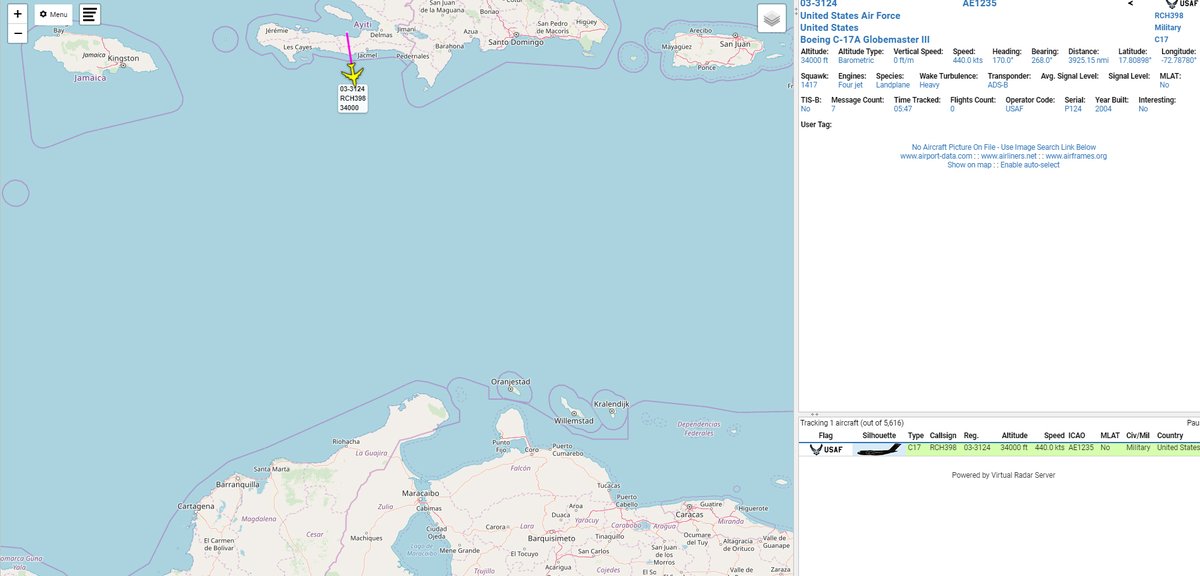
Task: Click the ICAO code AE1235 in header
Action: tap(980, 4)
